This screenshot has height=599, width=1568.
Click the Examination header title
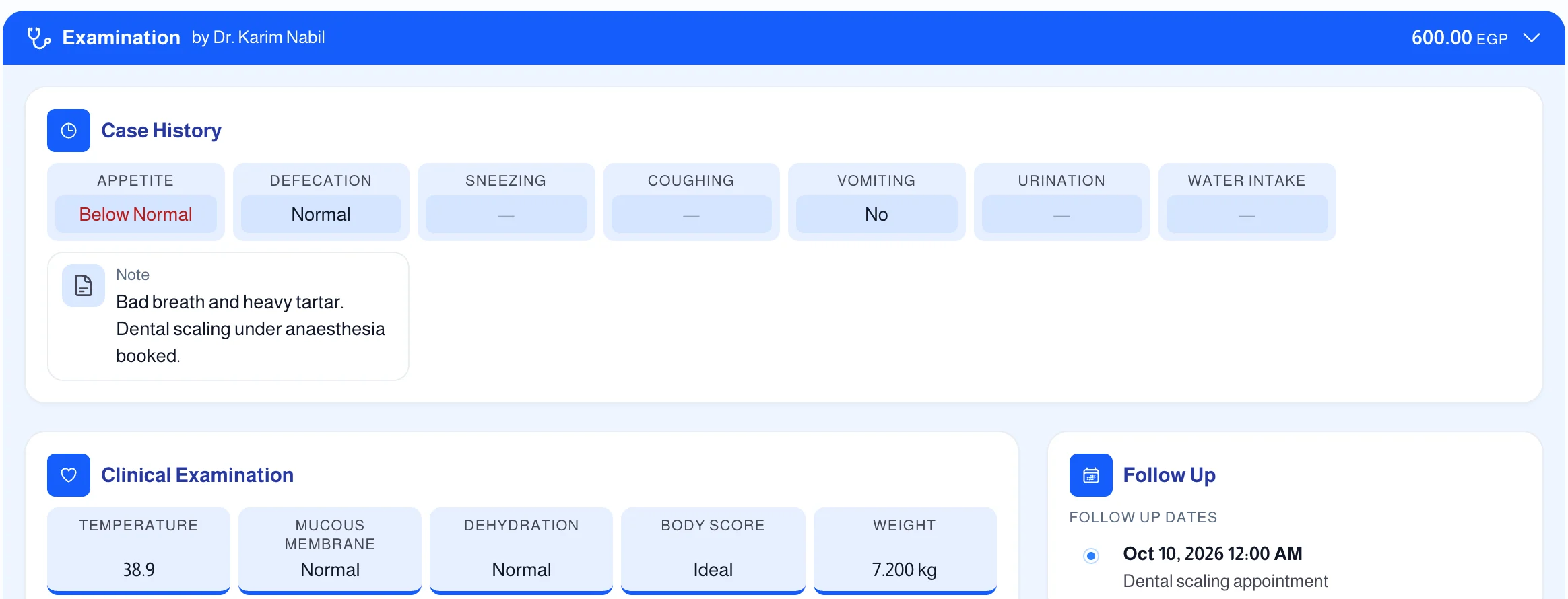click(121, 38)
